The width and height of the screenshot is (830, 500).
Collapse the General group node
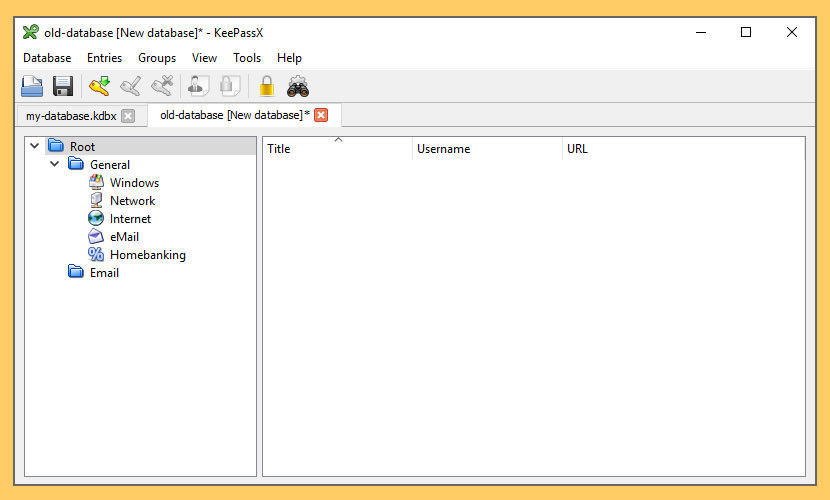coord(54,163)
